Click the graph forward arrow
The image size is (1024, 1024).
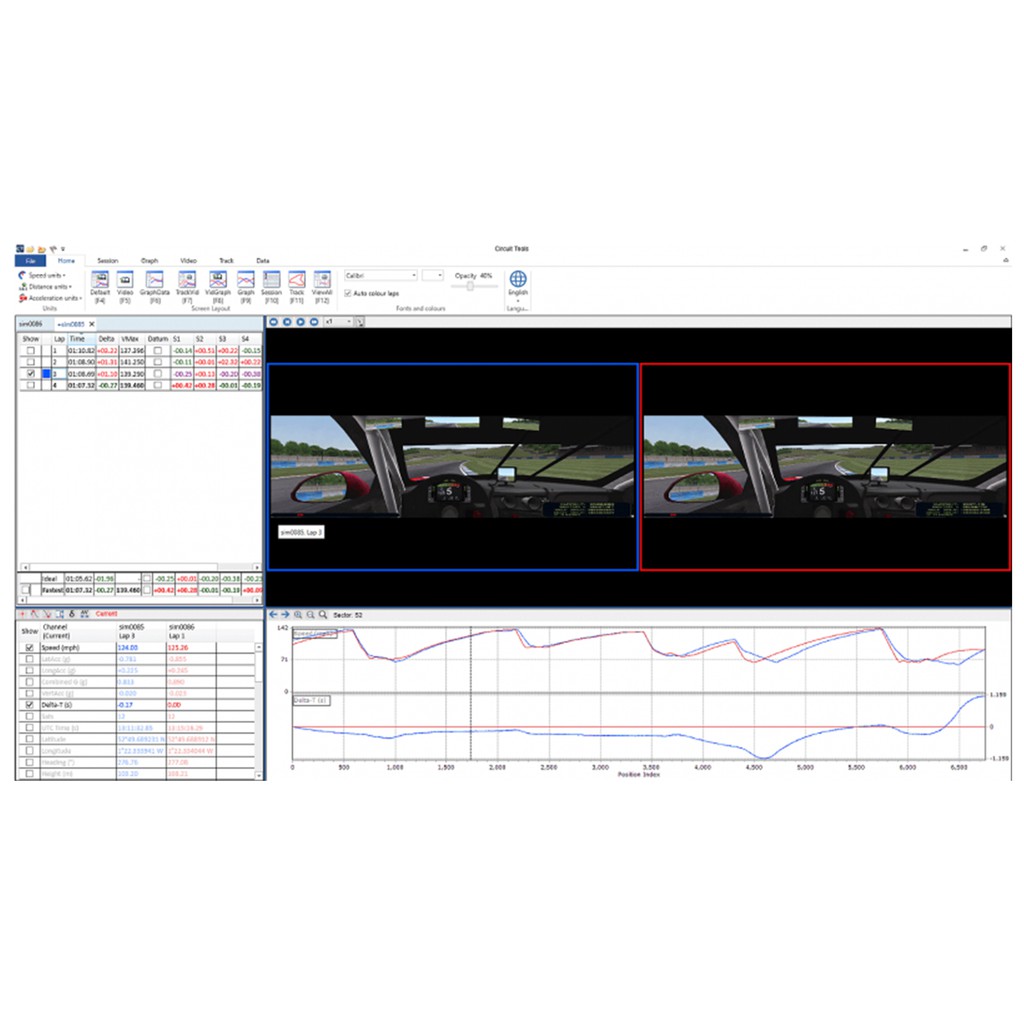[285, 615]
